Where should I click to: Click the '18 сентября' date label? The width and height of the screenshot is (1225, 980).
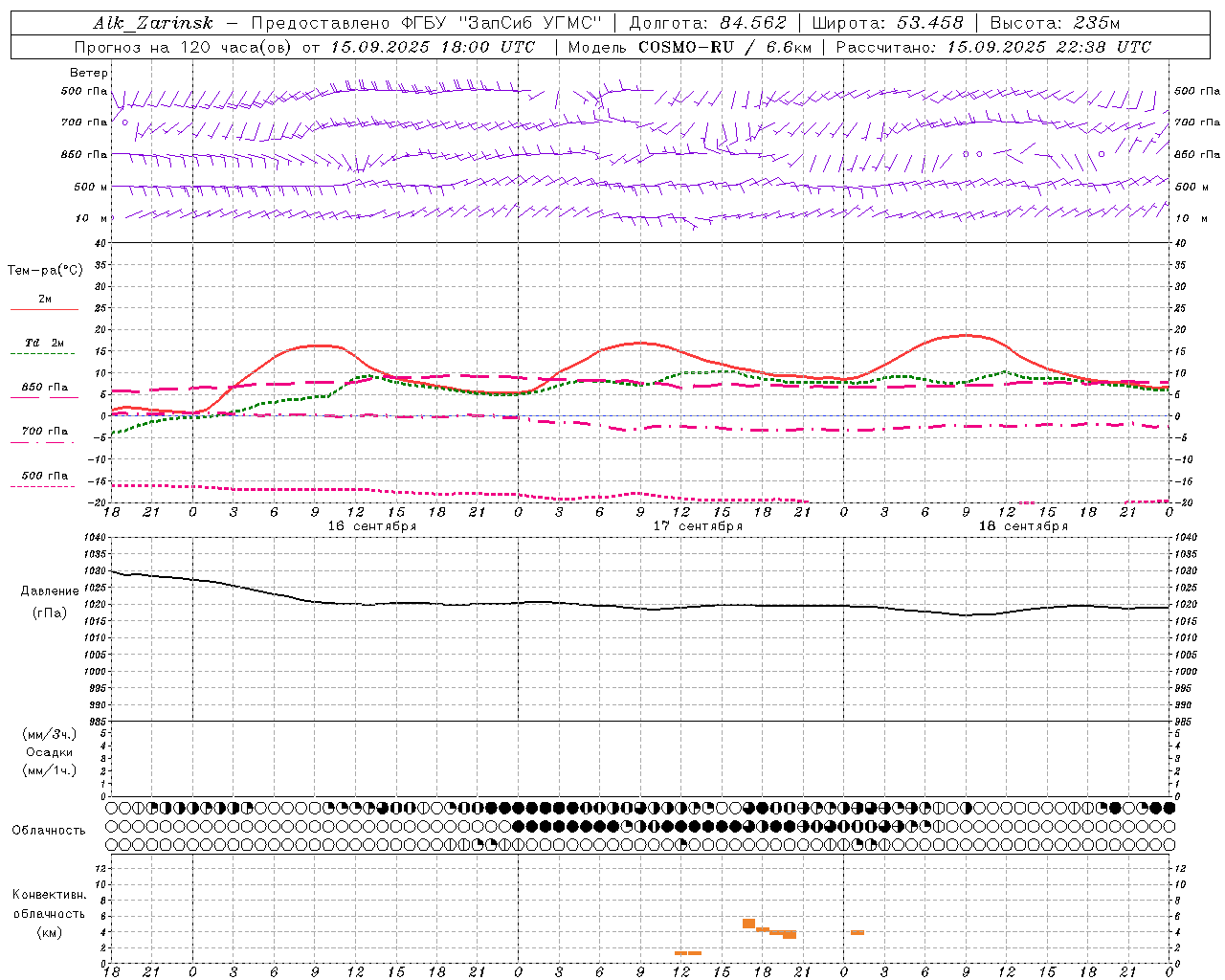[1023, 526]
